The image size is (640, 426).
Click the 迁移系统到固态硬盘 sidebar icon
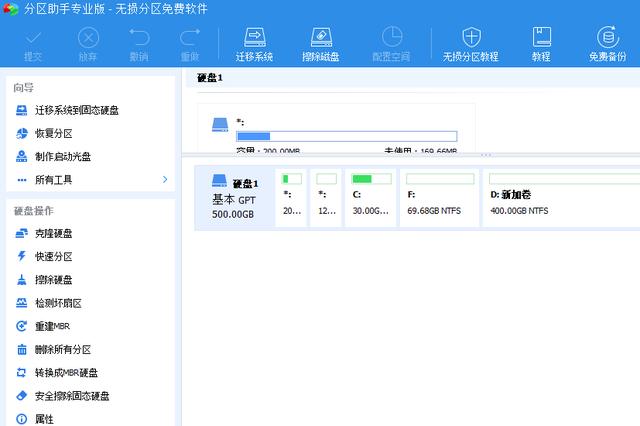coord(21,110)
